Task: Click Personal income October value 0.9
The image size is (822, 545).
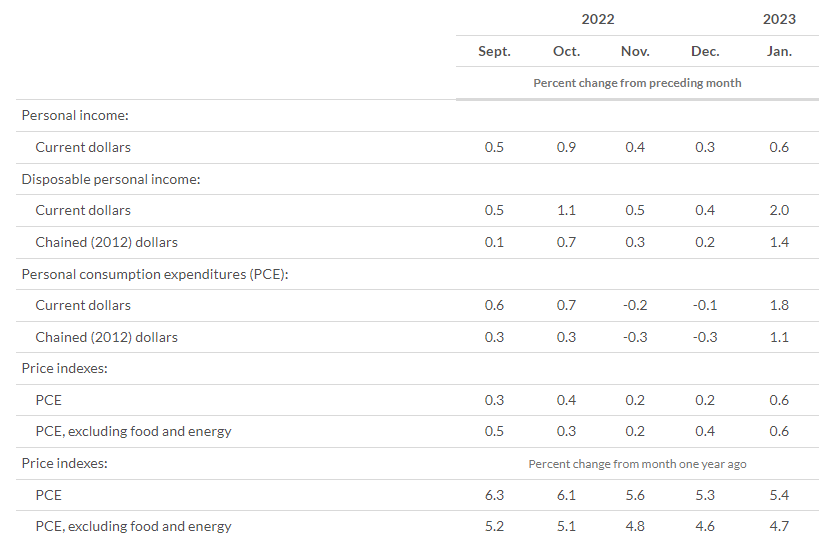Action: 566,147
